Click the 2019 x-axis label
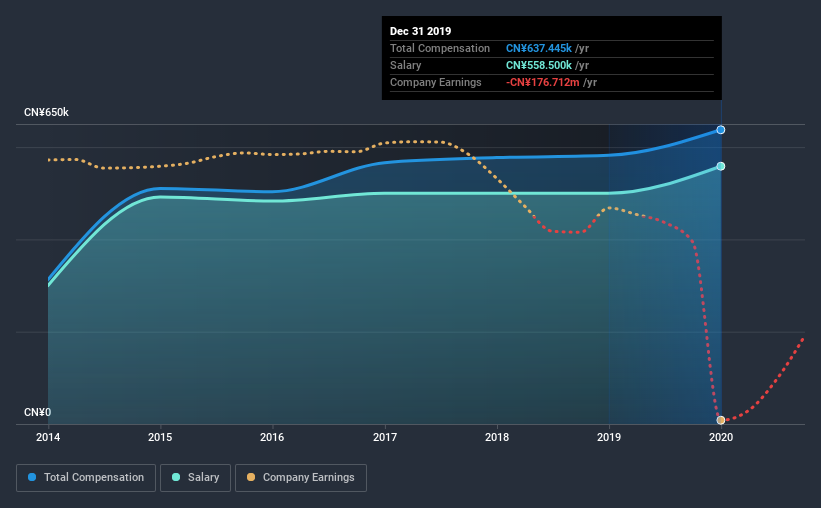The width and height of the screenshot is (821, 508). pyautogui.click(x=609, y=437)
